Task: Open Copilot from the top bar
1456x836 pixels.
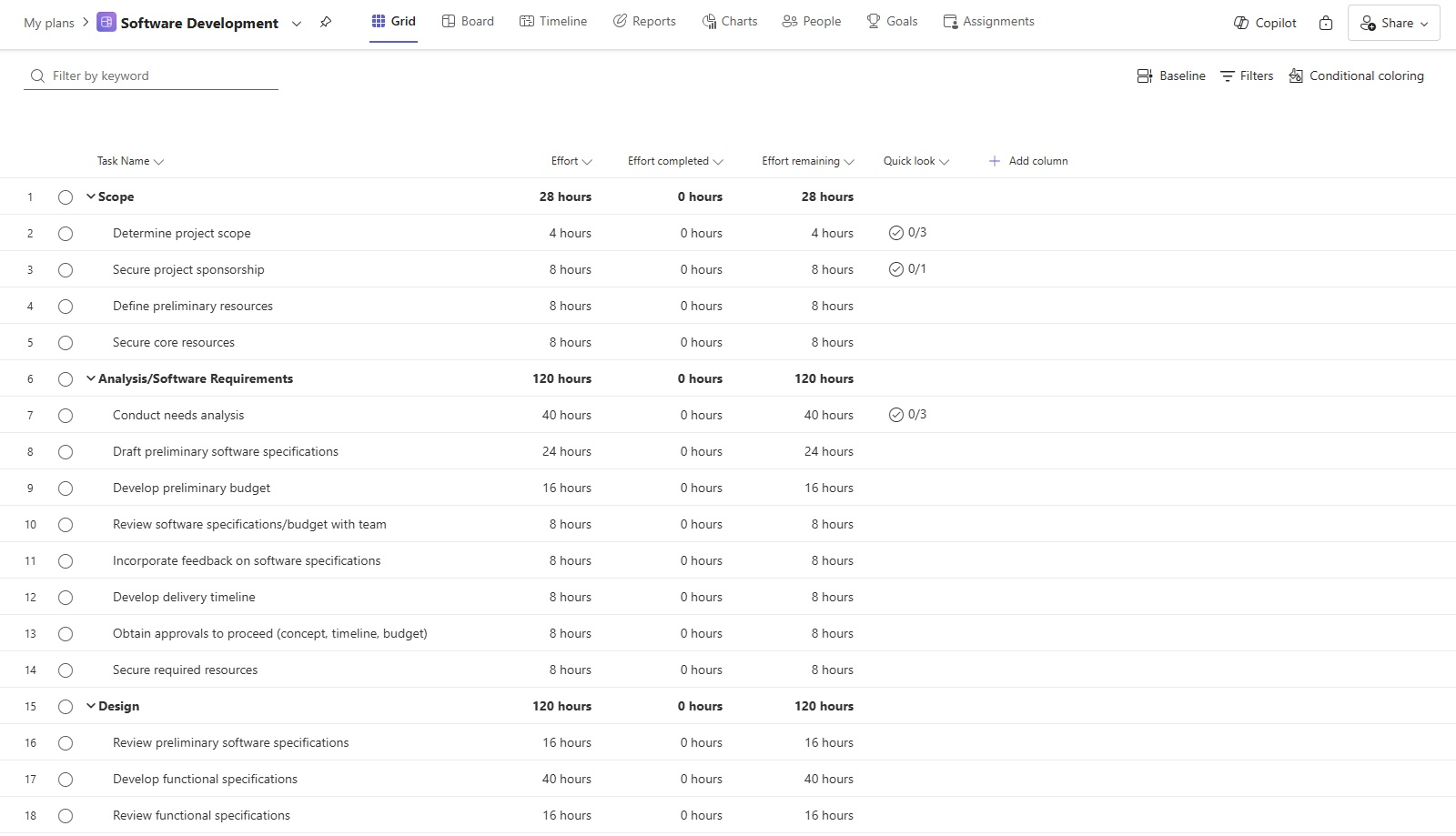Action: pyautogui.click(x=1265, y=23)
